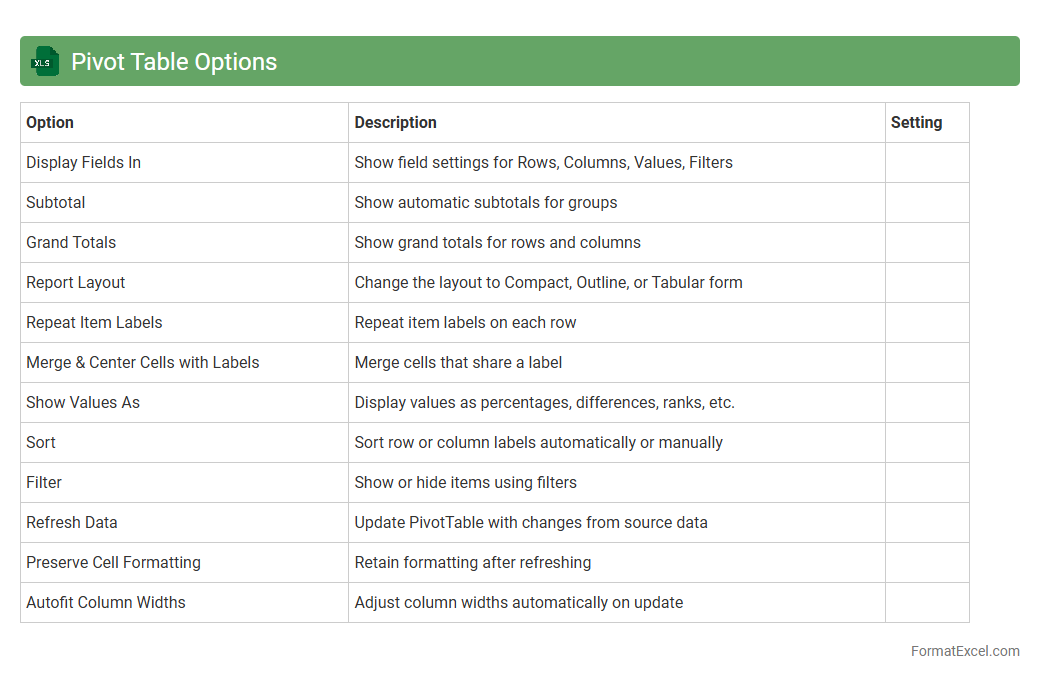This screenshot has width=1040, height=680.
Task: Click the Setting cell for Grand Totals
Action: (926, 242)
